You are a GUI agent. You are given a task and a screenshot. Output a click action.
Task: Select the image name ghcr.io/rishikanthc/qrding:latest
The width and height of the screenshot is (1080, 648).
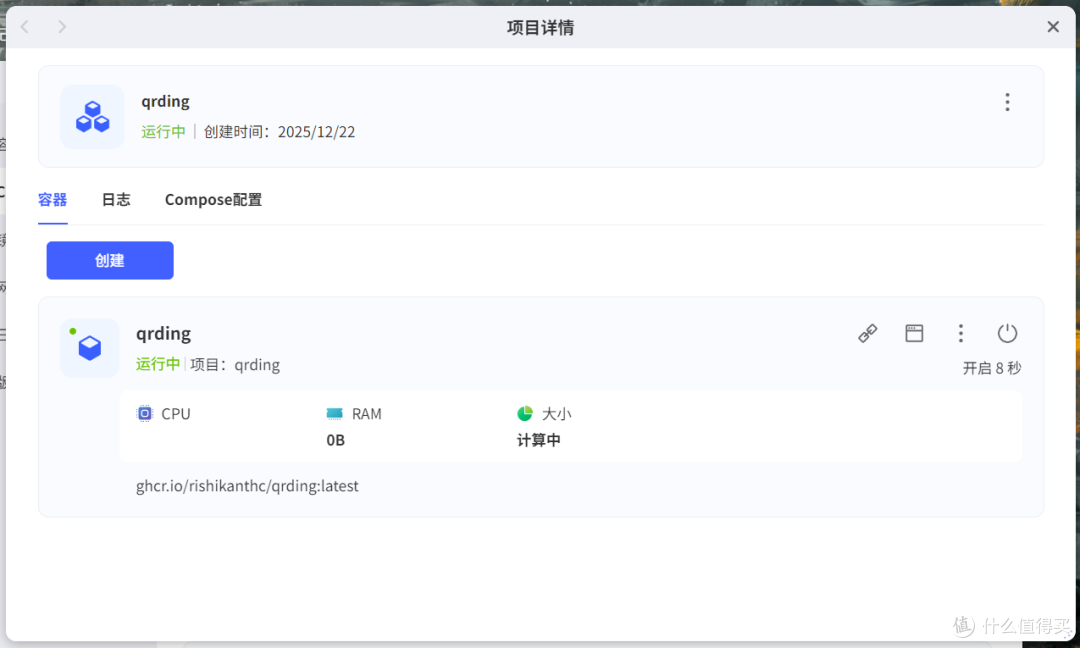click(247, 486)
